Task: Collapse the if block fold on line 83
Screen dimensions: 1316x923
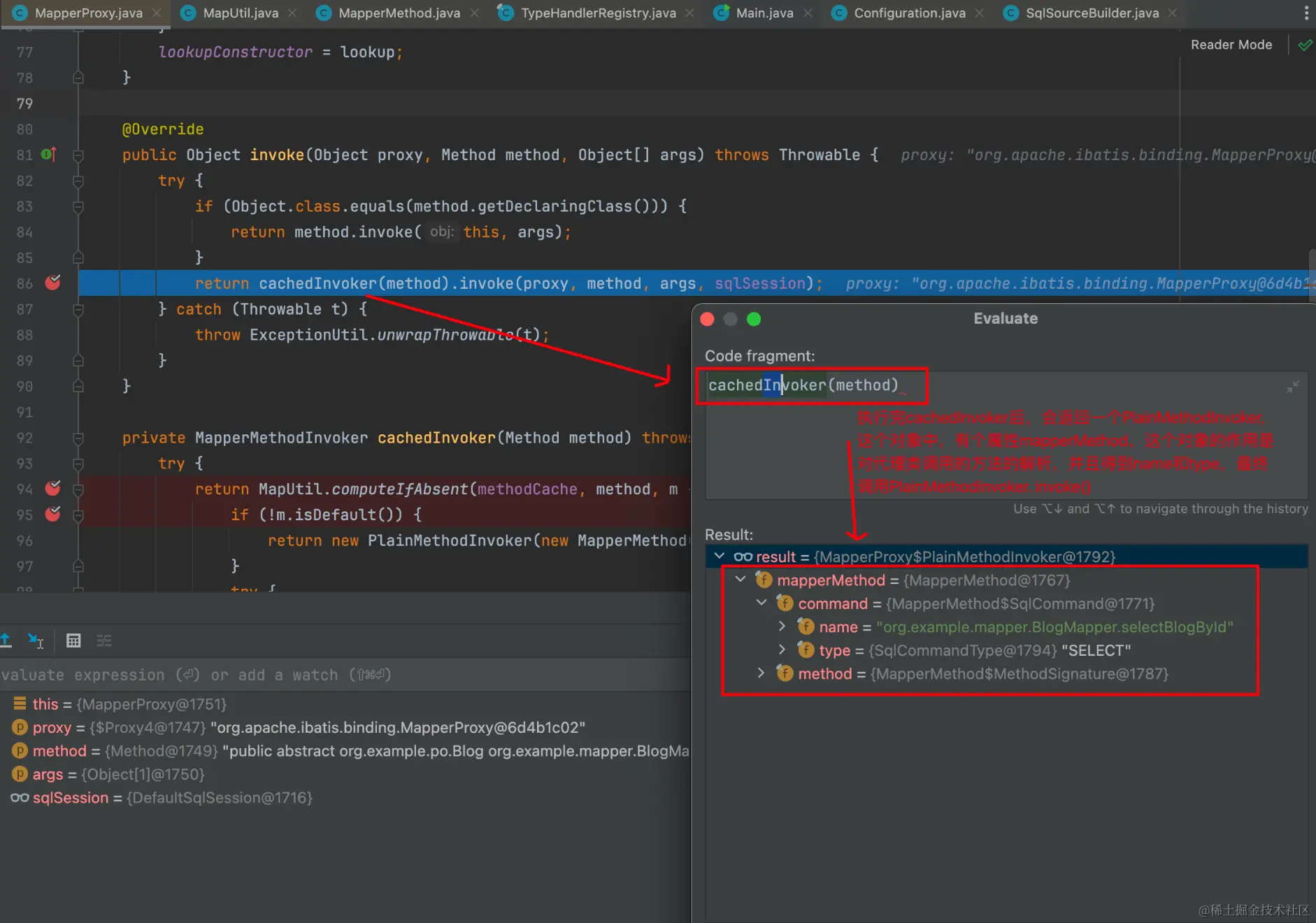Action: [x=78, y=207]
